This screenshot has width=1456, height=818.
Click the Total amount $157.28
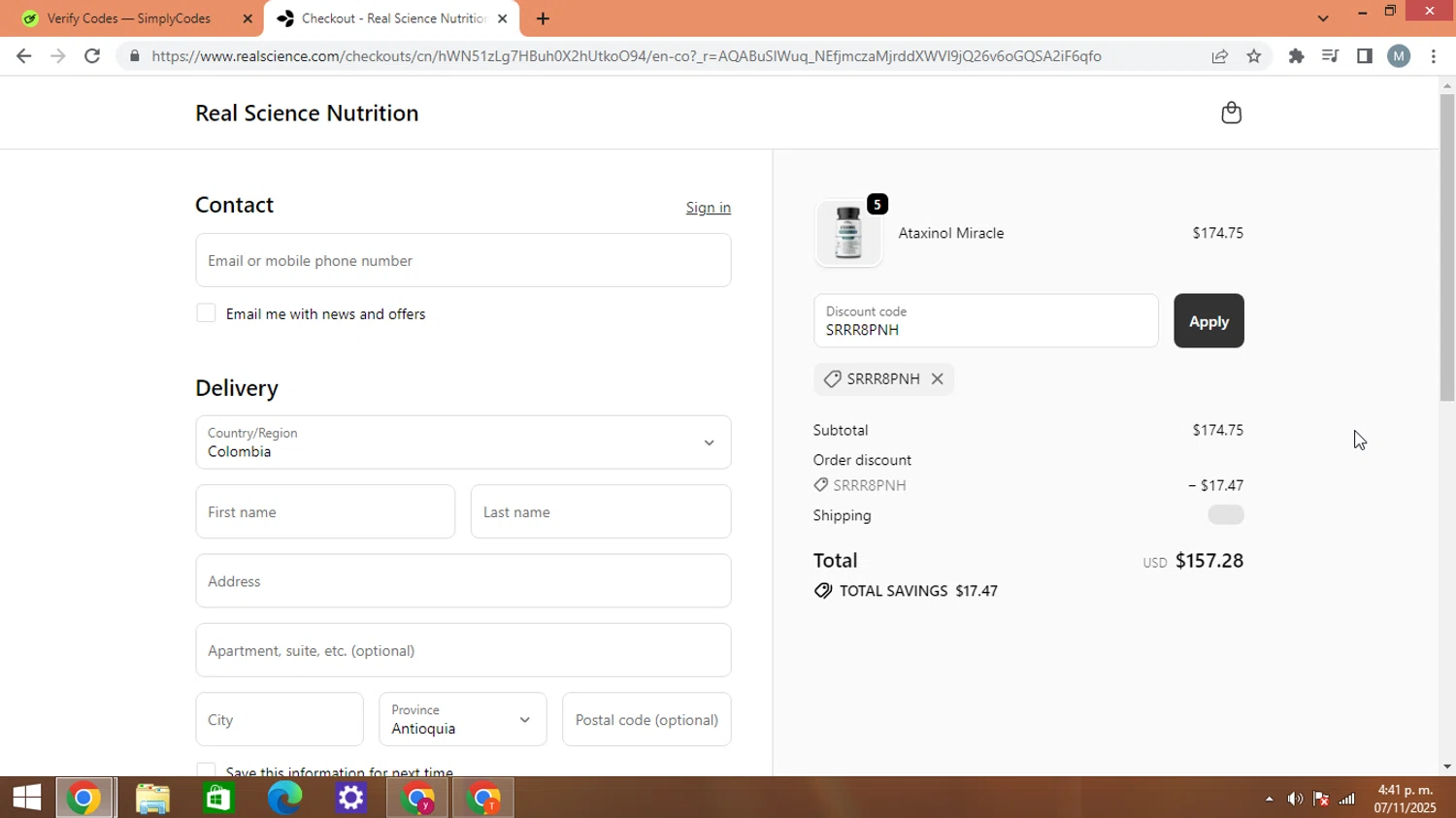(x=1209, y=561)
